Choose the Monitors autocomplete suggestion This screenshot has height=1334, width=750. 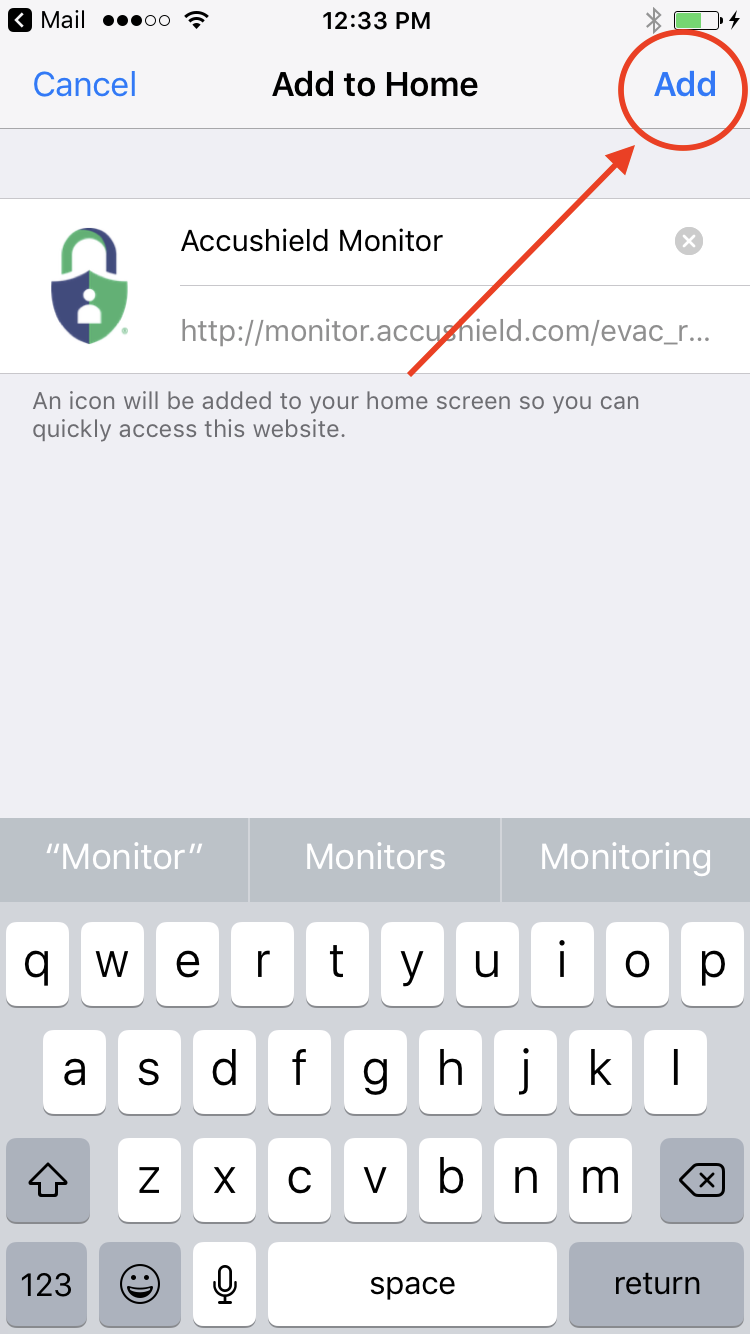(375, 857)
